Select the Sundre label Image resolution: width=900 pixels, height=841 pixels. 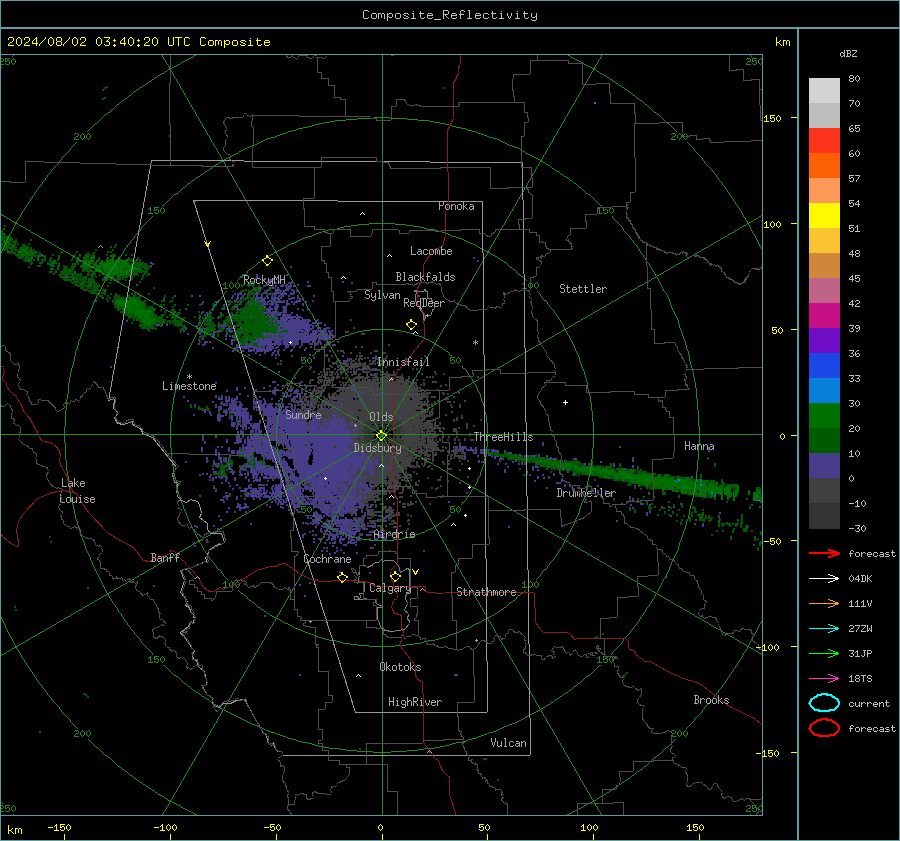point(303,414)
